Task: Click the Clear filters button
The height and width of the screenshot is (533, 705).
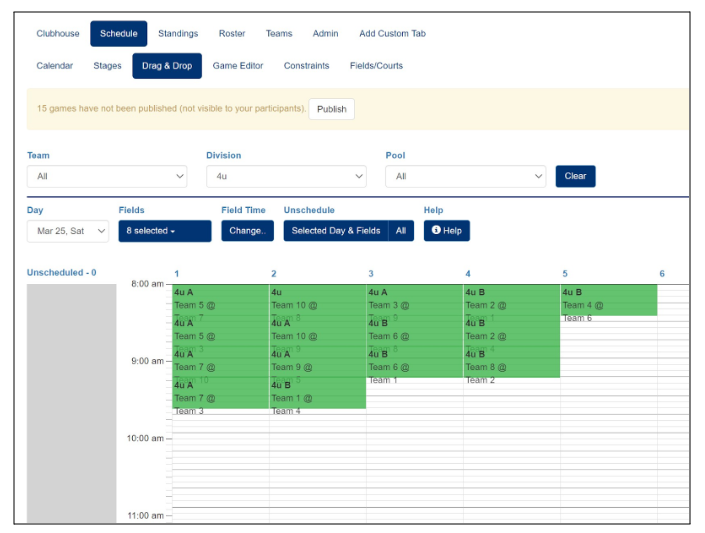Action: pos(575,176)
